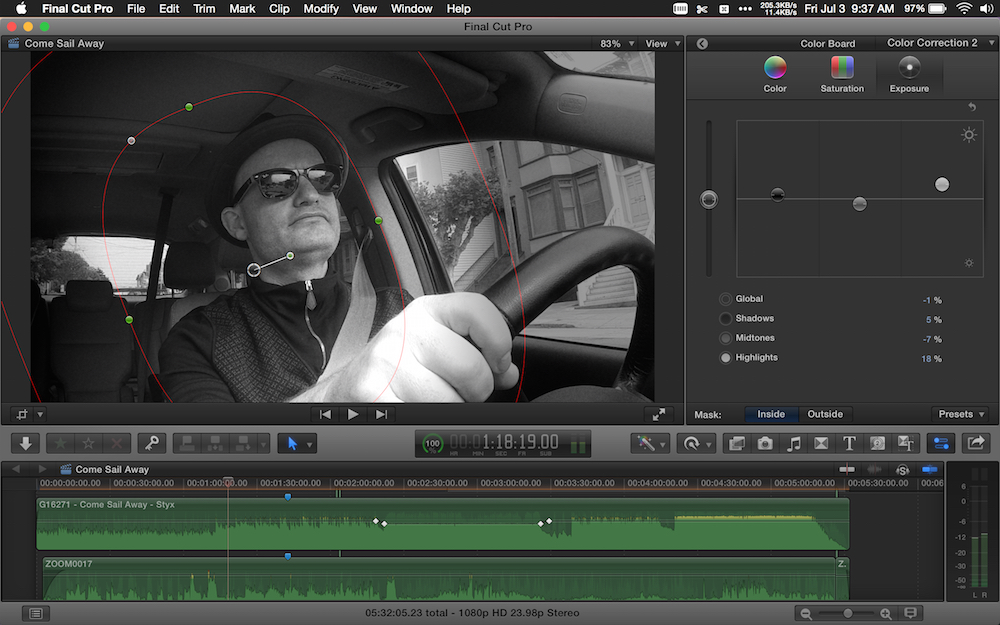Click the connect clip to storyline button
Screen dimensions: 1000x625
pyautogui.click(x=188, y=443)
